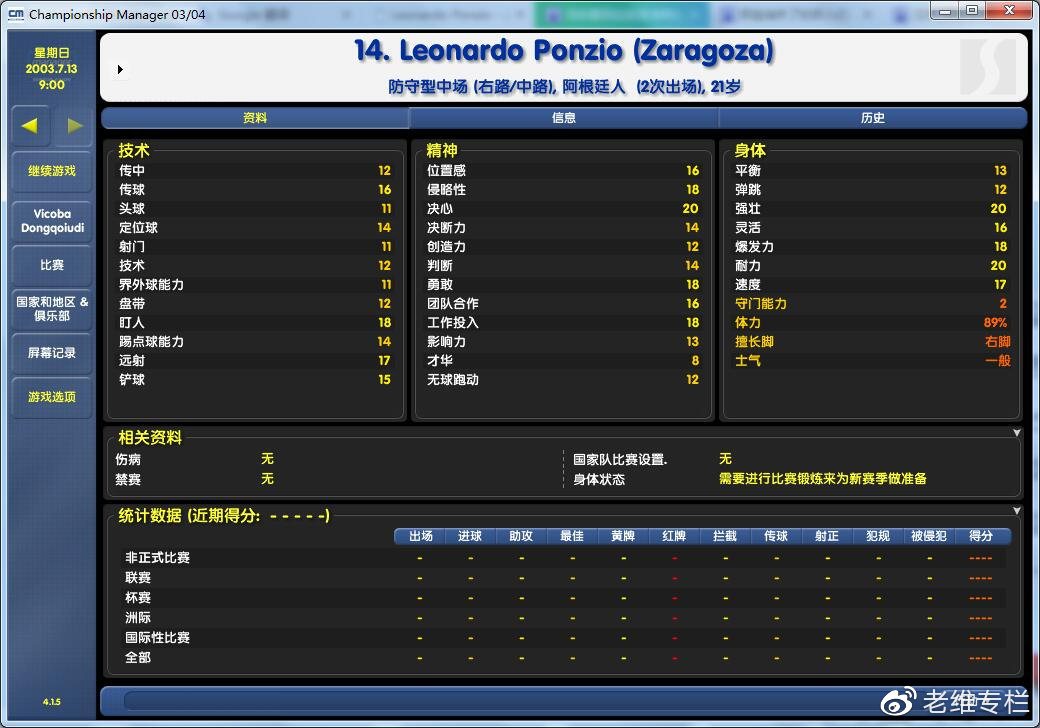Click the 士气 一般 row
Image resolution: width=1040 pixels, height=728 pixels.
[x=870, y=361]
